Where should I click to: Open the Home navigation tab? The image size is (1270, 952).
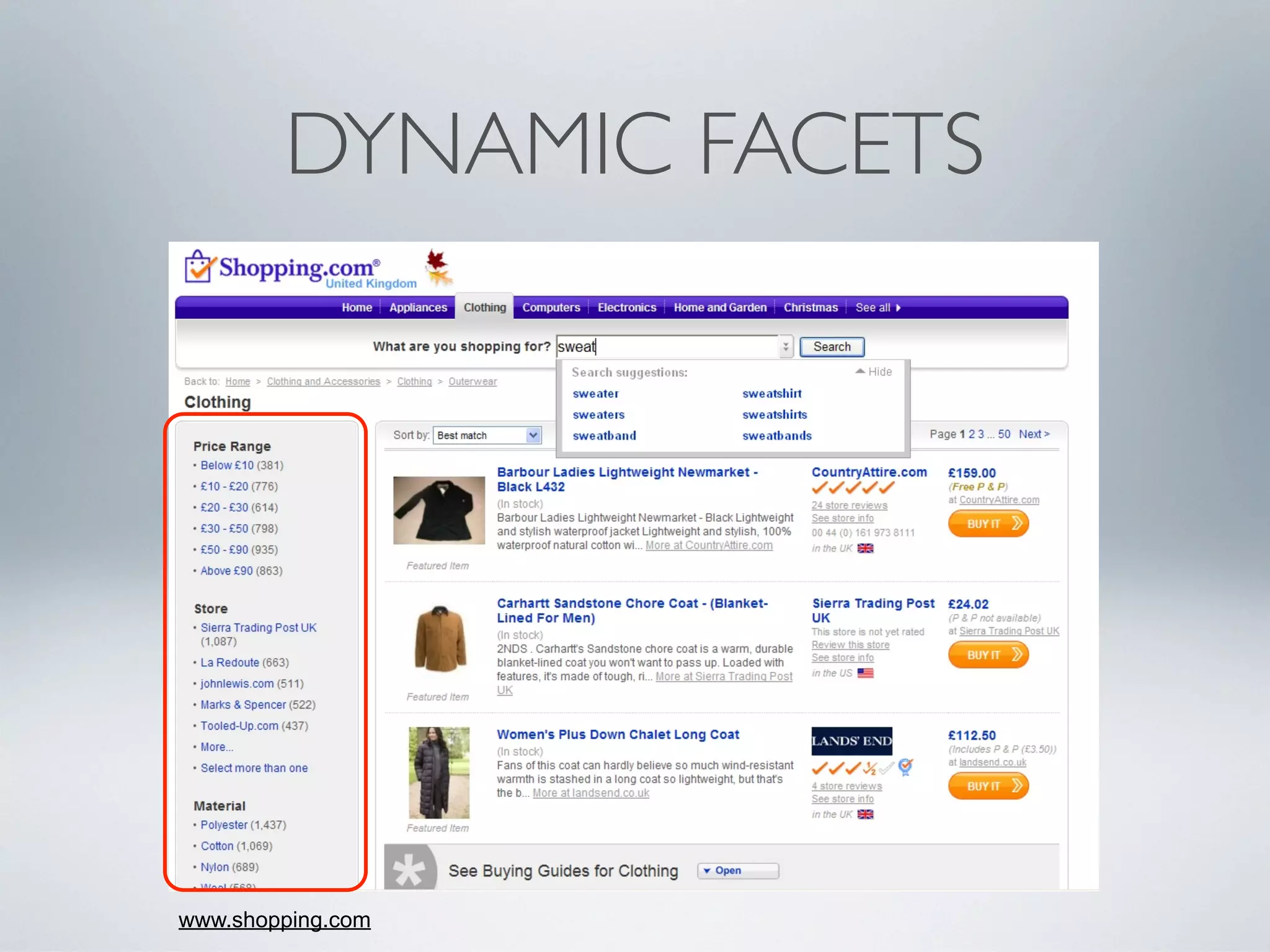click(357, 307)
